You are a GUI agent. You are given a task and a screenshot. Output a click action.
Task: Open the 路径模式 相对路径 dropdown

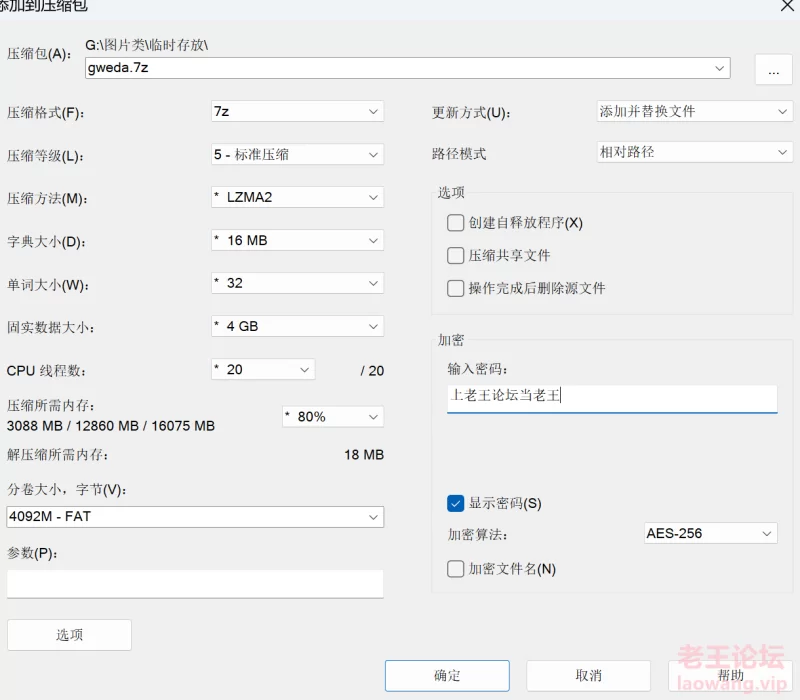point(694,152)
